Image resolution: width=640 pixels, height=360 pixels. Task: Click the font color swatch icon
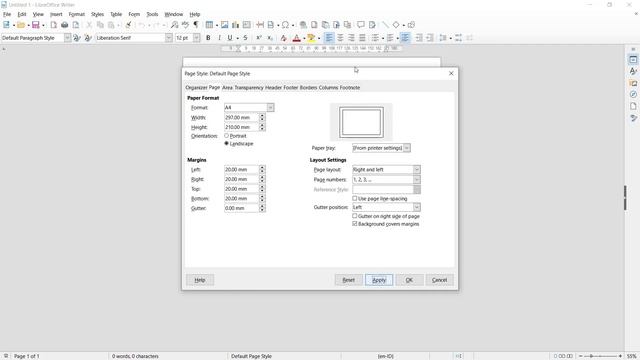pyautogui.click(x=297, y=38)
